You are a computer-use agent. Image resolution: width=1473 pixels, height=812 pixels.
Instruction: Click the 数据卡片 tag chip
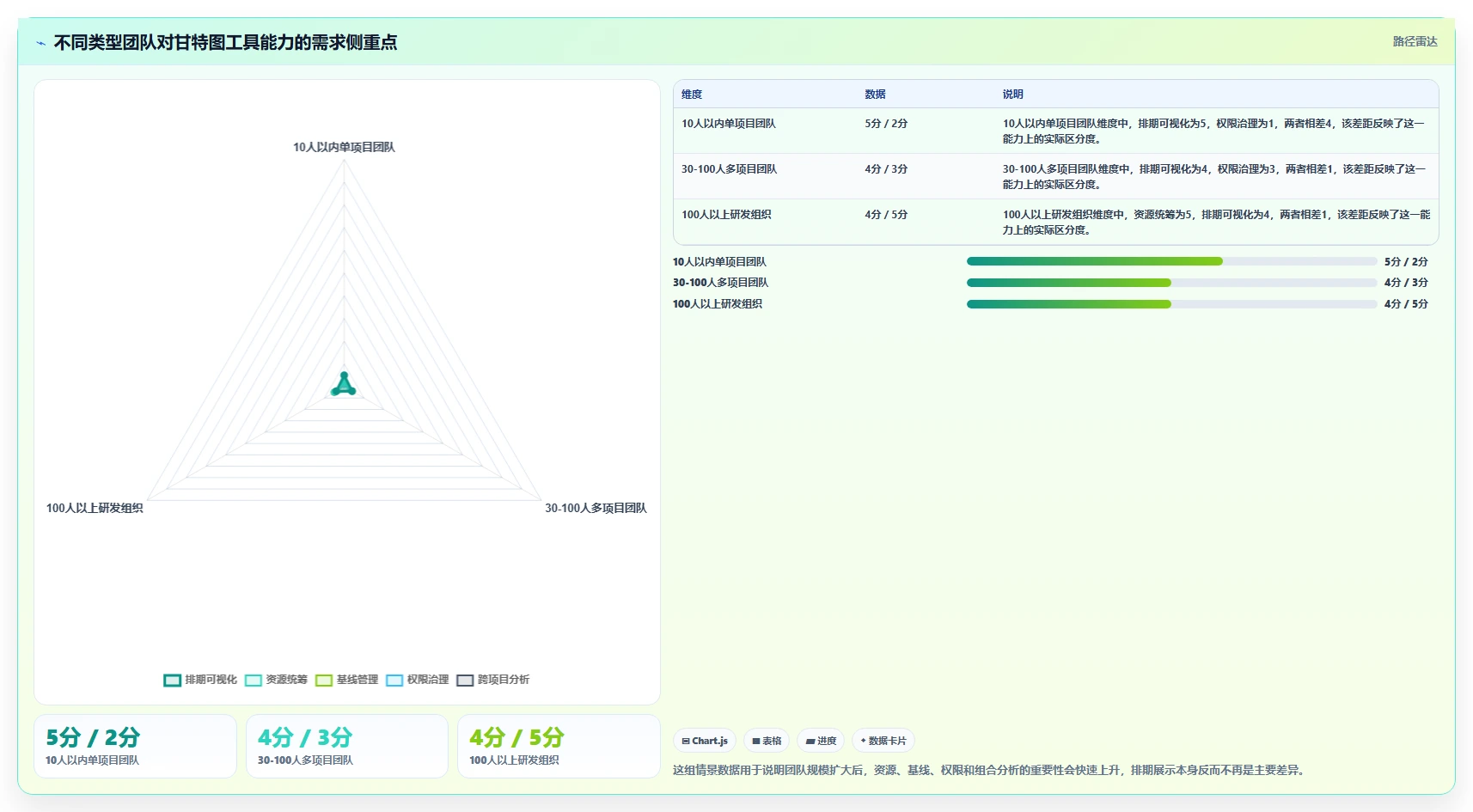883,741
